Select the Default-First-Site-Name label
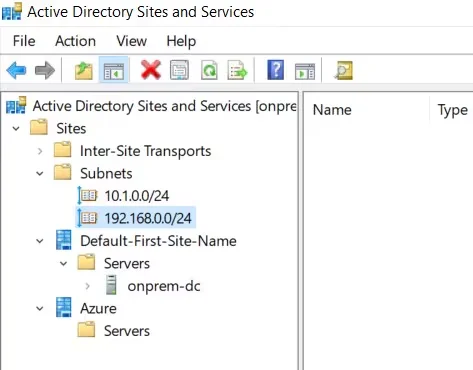 click(x=158, y=241)
